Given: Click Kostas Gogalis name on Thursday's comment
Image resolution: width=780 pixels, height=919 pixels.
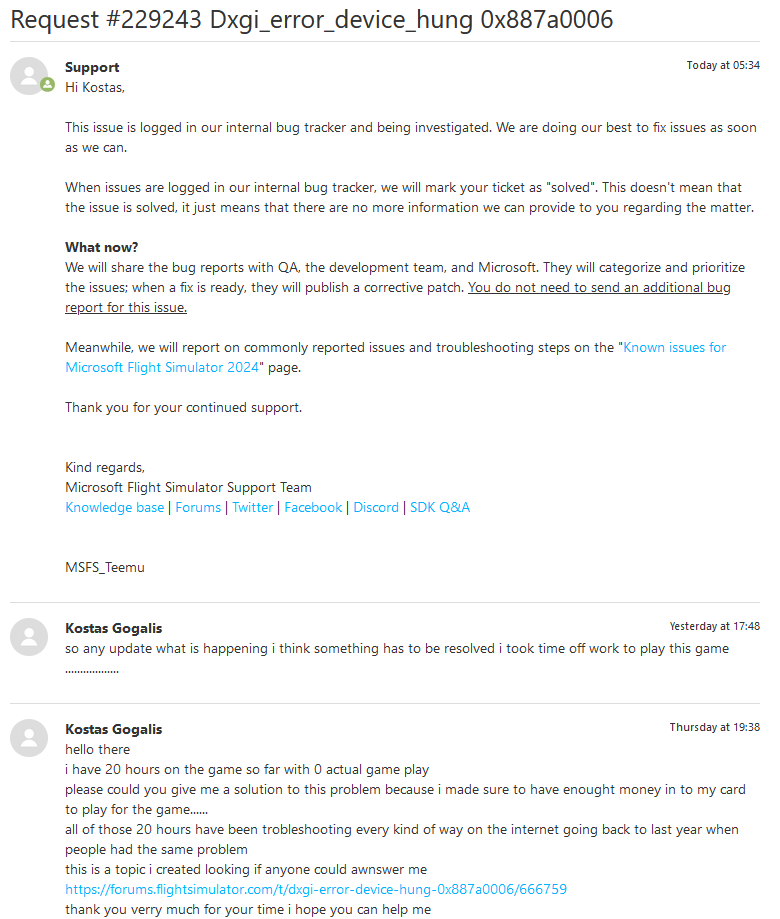Looking at the screenshot, I should tap(113, 729).
